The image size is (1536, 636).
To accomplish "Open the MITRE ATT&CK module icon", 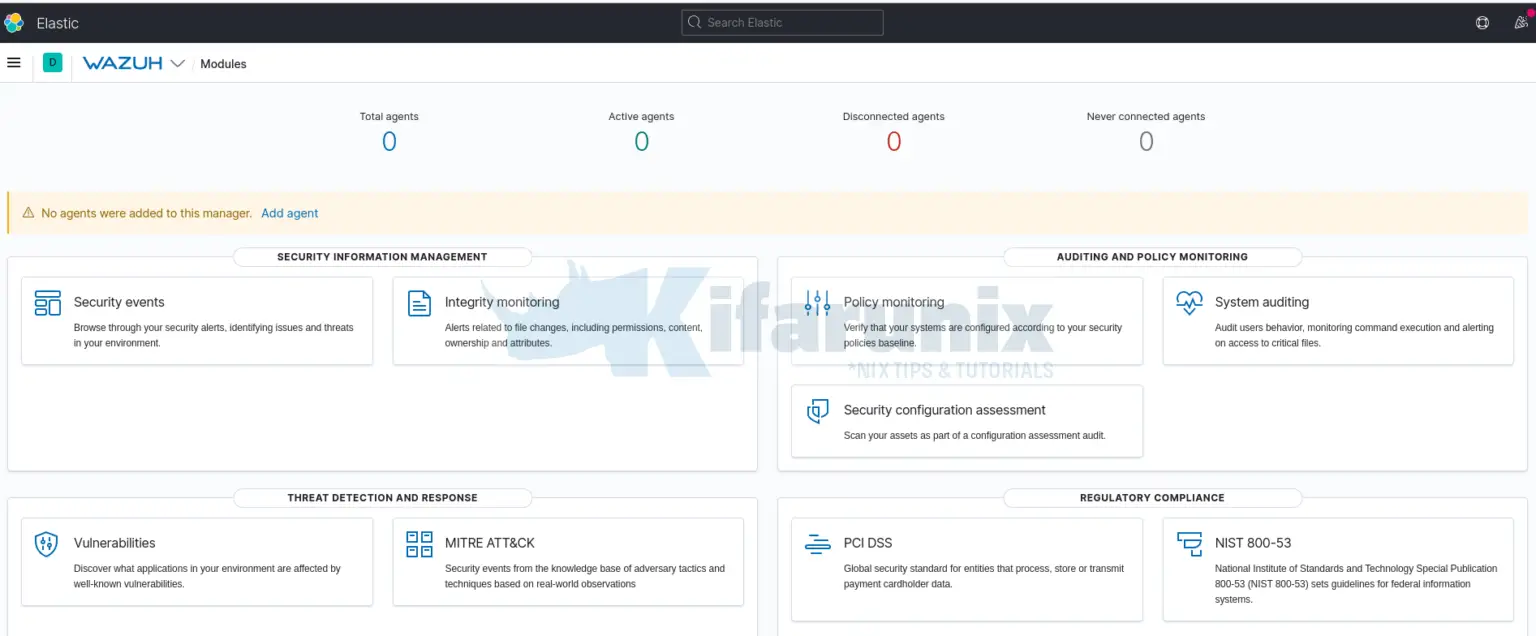I will pyautogui.click(x=418, y=543).
